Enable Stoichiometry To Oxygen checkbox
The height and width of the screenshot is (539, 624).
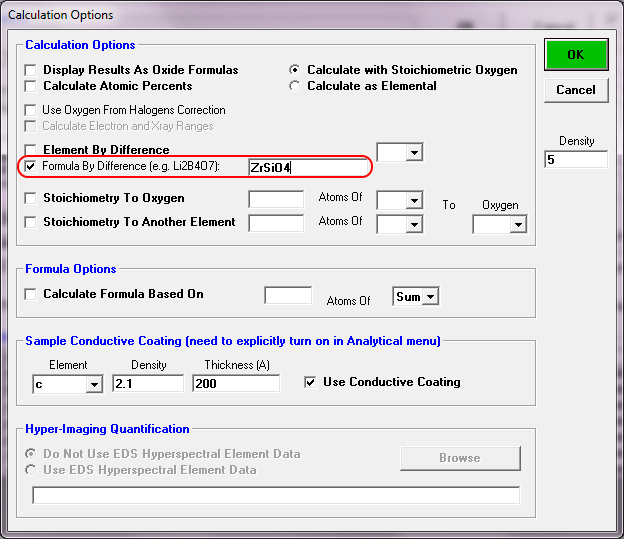[x=32, y=198]
